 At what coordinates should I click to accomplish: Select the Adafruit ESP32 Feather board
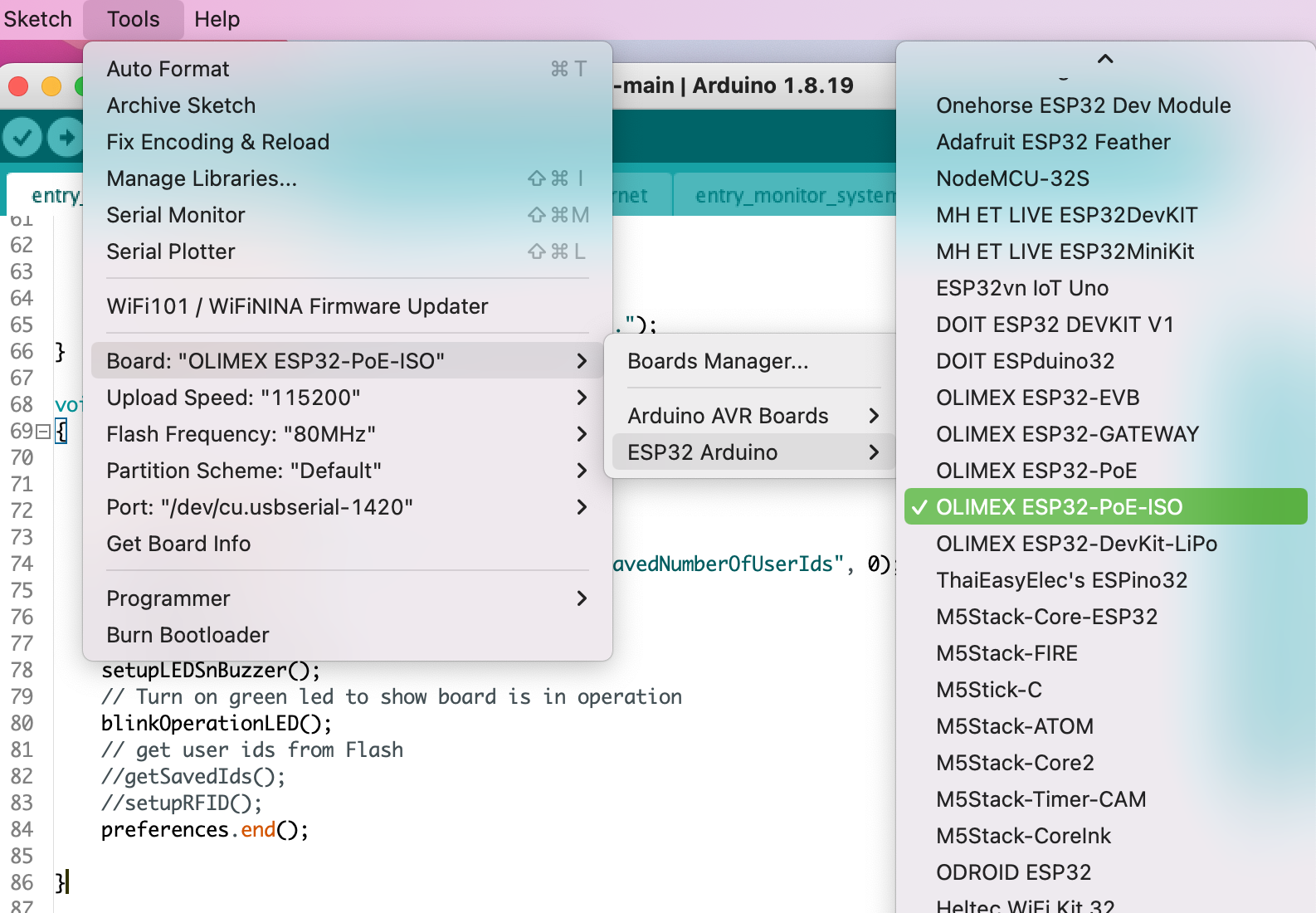(1106, 142)
